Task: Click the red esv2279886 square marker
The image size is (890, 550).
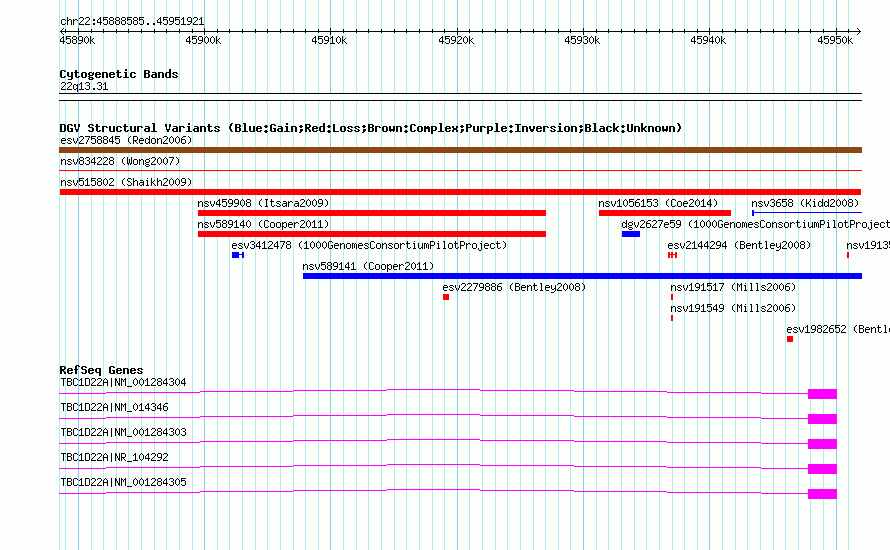Action: (446, 297)
